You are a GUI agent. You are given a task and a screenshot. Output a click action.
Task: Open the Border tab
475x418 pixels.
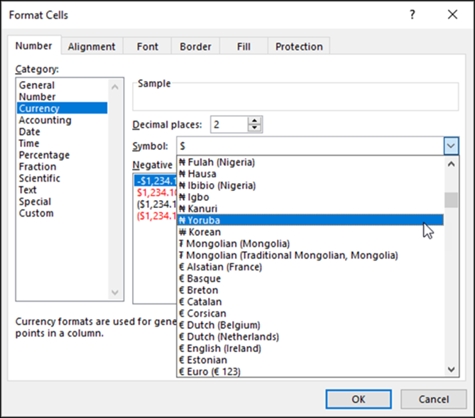[195, 46]
